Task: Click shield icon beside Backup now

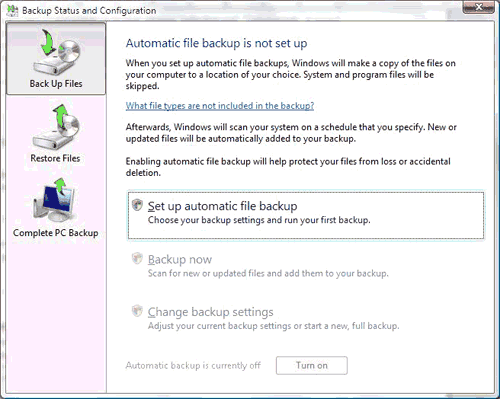Action: tap(137, 258)
